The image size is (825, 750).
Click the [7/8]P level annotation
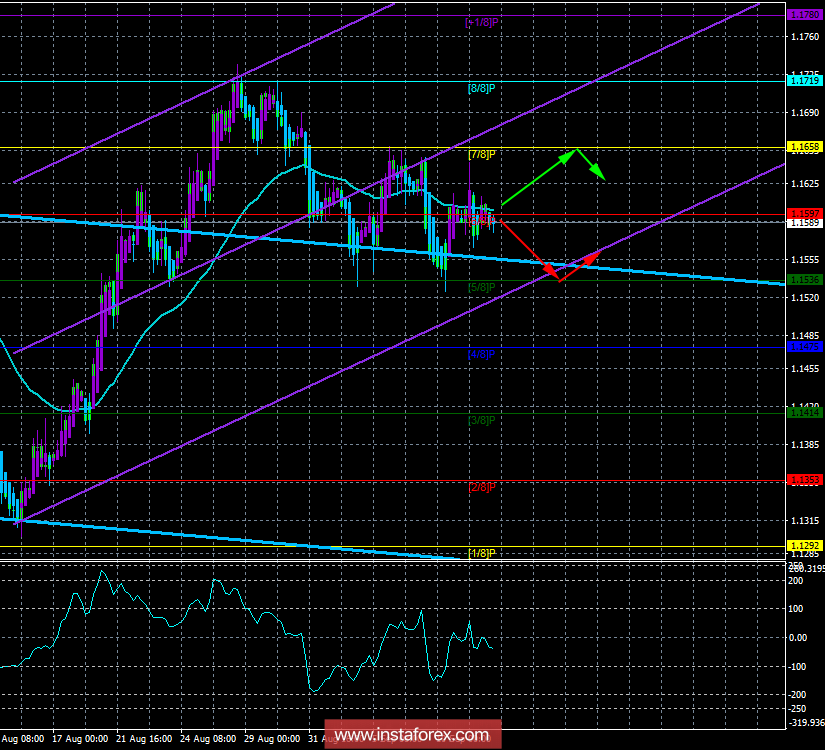[x=483, y=156]
